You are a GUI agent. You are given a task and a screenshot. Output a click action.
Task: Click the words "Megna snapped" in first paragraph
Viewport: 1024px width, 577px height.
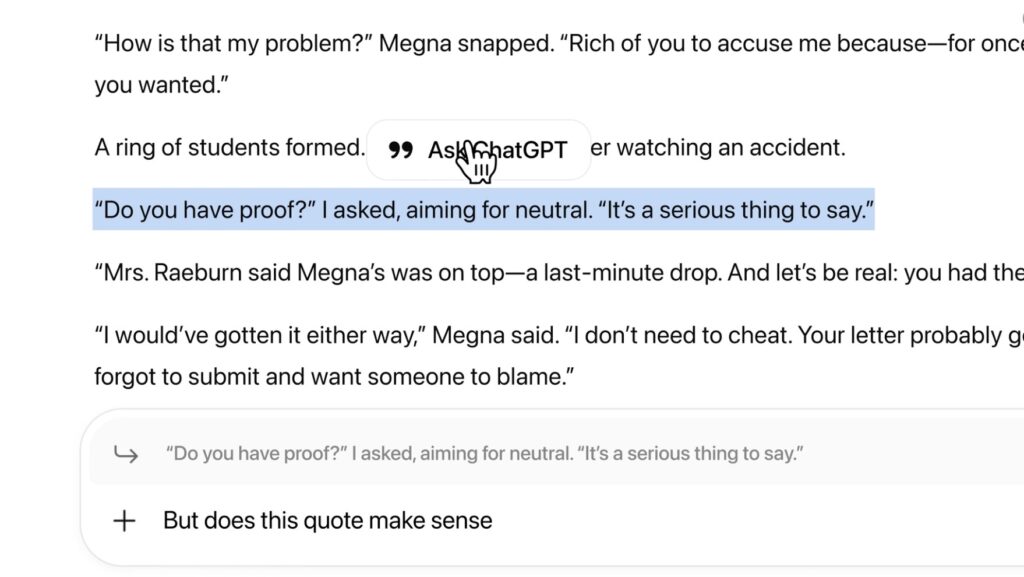[466, 44]
